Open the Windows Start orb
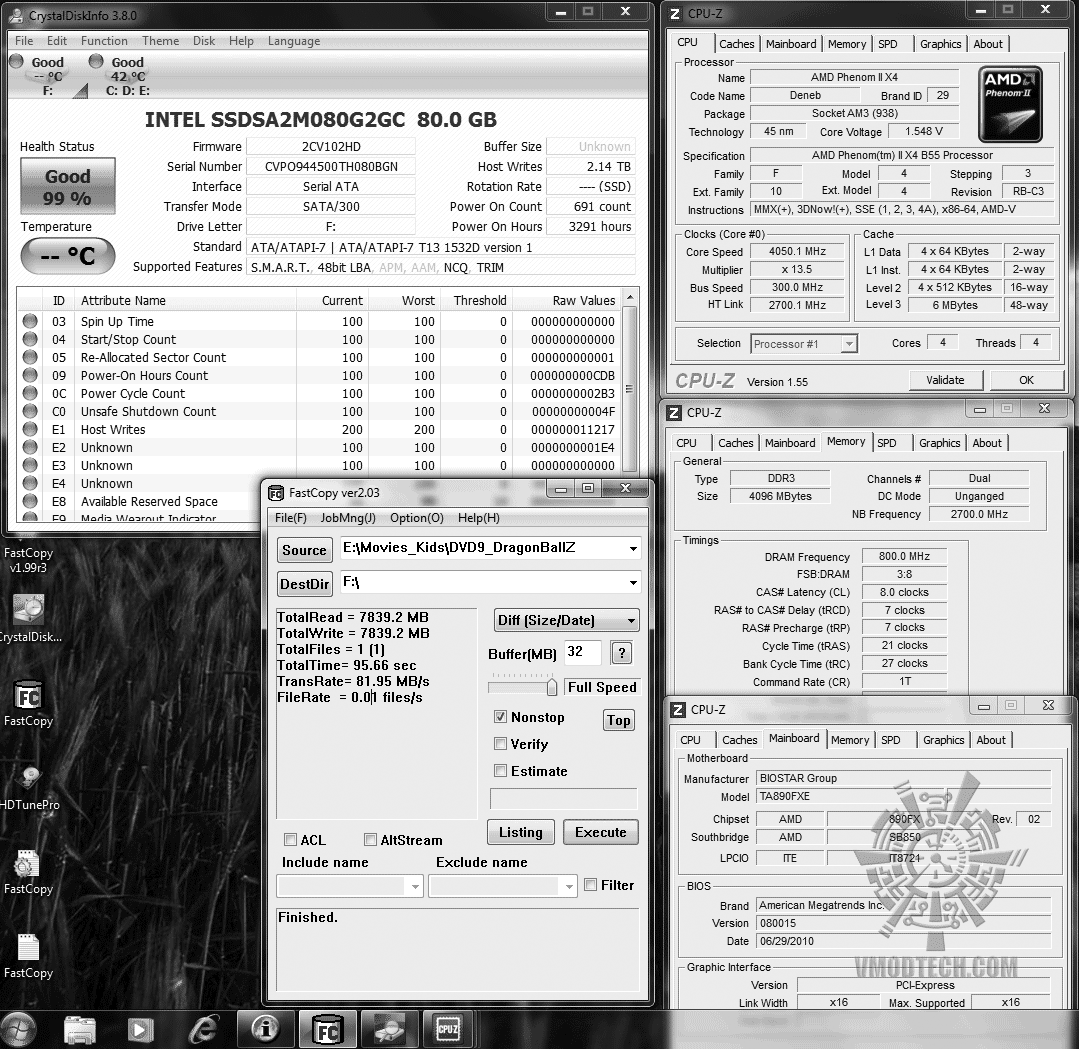Viewport: 1079px width, 1049px height. tap(19, 1029)
